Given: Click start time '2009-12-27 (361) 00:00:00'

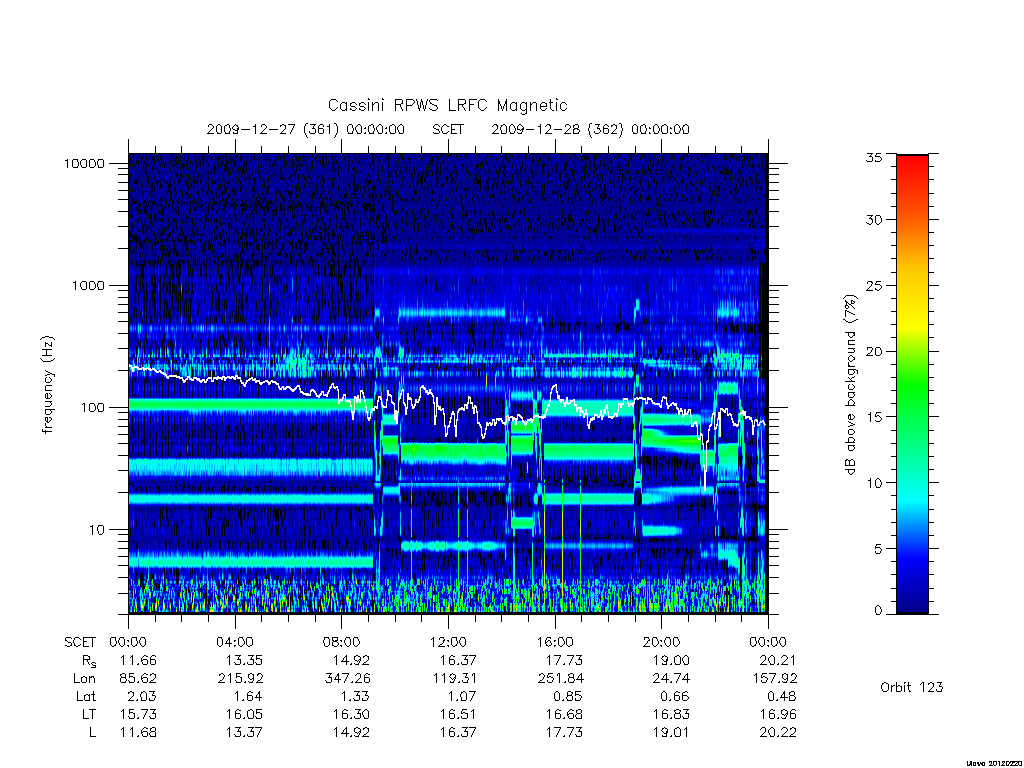Looking at the screenshot, I should tap(306, 129).
